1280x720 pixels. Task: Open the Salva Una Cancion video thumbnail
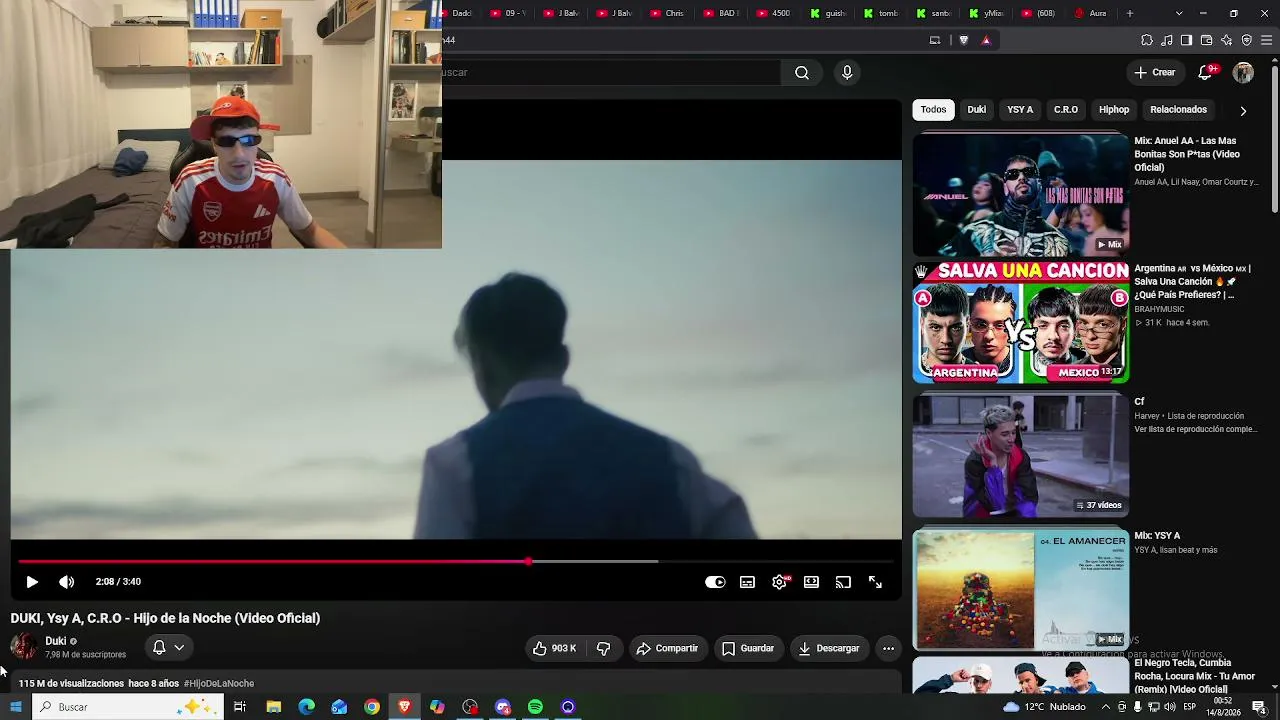(1021, 323)
